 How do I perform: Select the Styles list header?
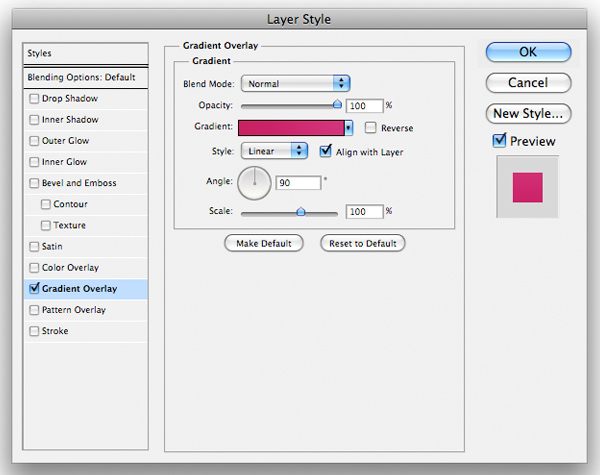click(85, 54)
